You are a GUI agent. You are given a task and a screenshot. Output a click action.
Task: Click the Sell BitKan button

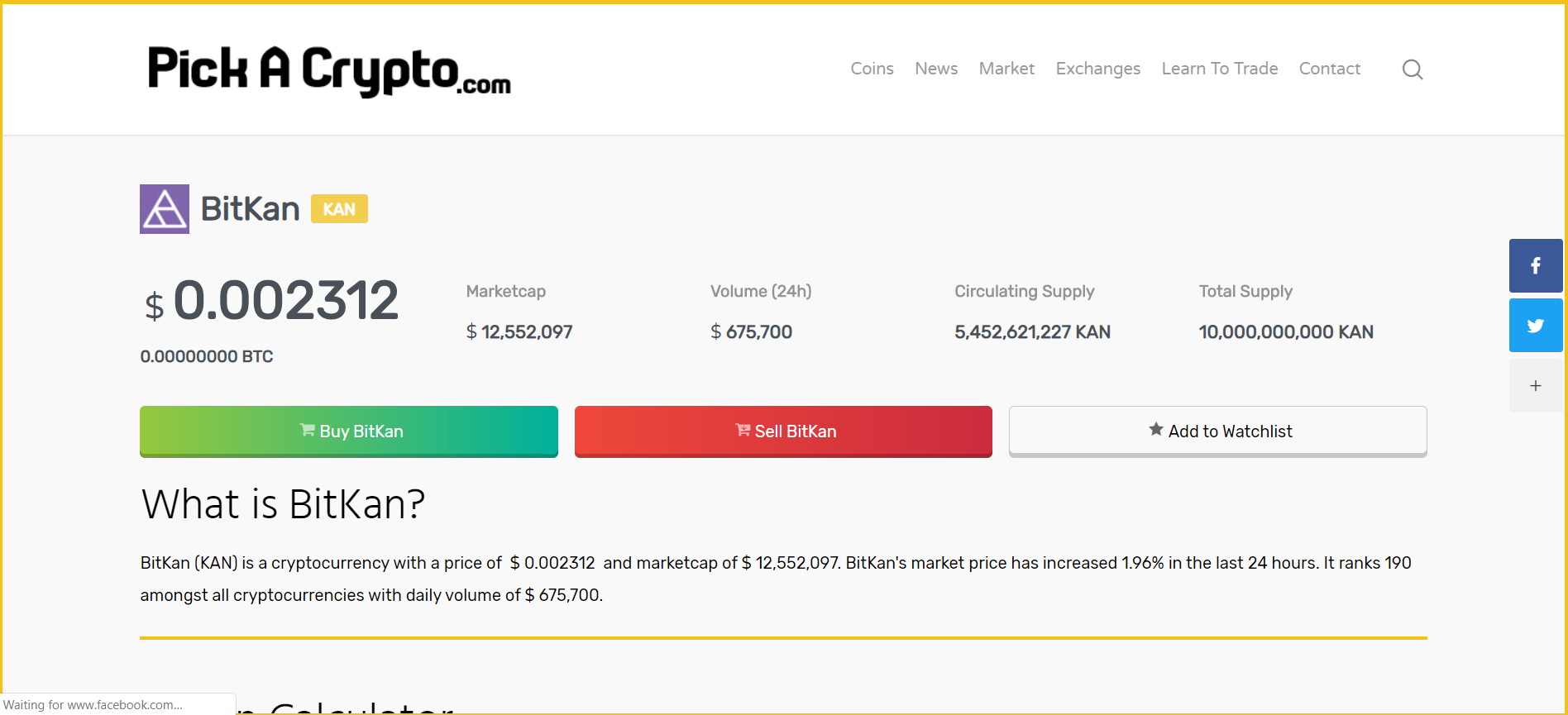point(783,431)
